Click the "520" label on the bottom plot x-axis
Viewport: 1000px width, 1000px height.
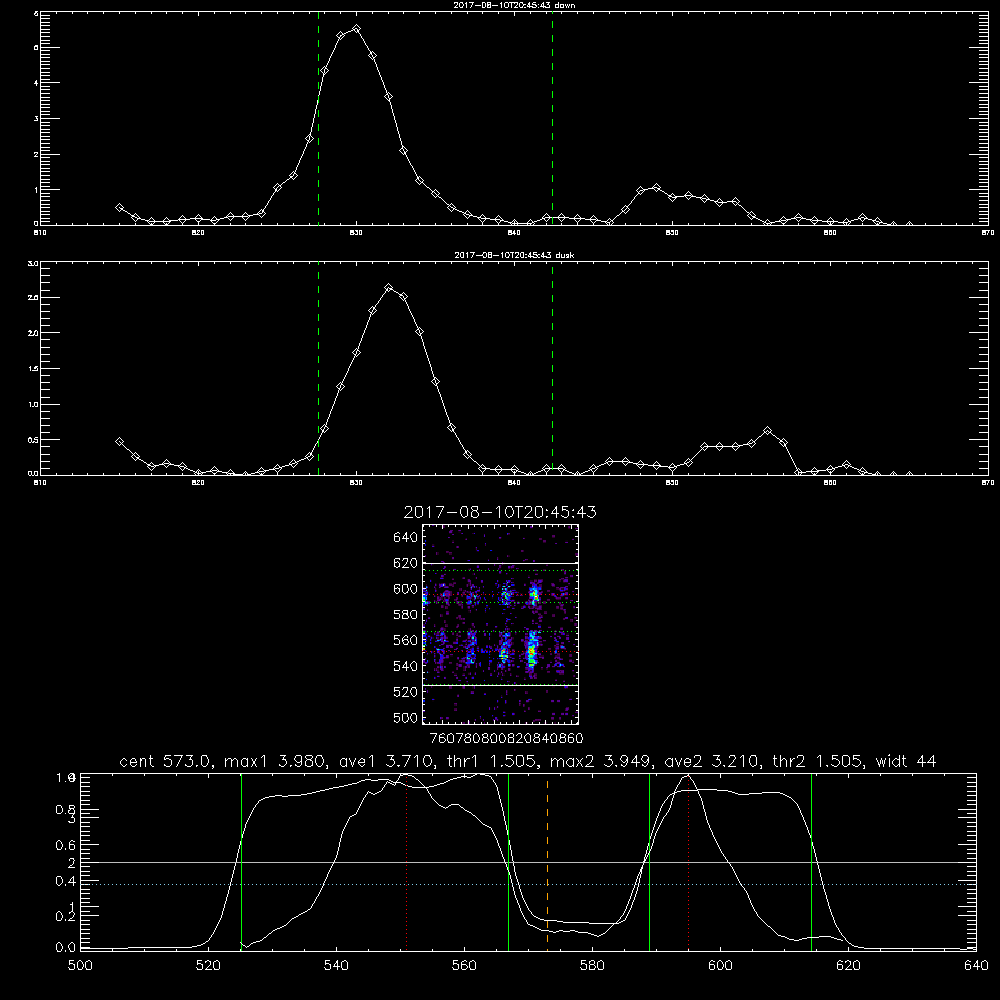pos(208,966)
